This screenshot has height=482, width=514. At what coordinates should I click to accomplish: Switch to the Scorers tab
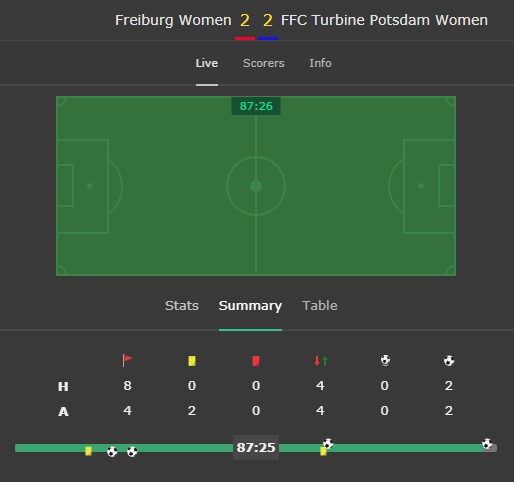(x=264, y=63)
